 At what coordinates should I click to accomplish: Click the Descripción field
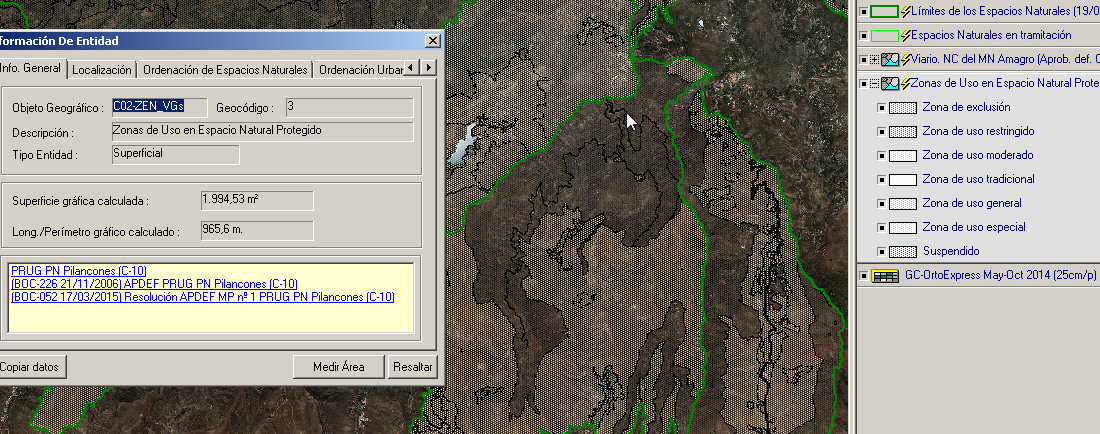(262, 132)
